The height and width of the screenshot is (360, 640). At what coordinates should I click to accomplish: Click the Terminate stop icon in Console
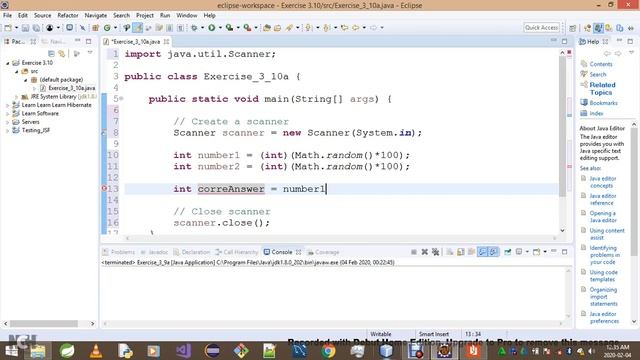point(414,252)
